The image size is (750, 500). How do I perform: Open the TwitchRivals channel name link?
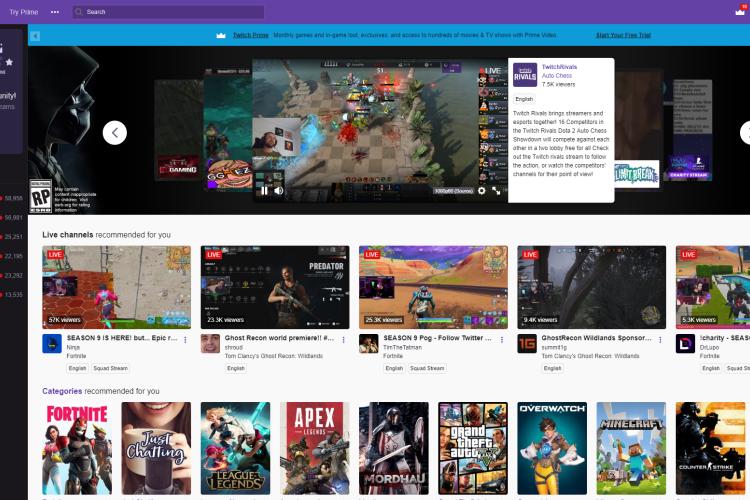pos(559,67)
